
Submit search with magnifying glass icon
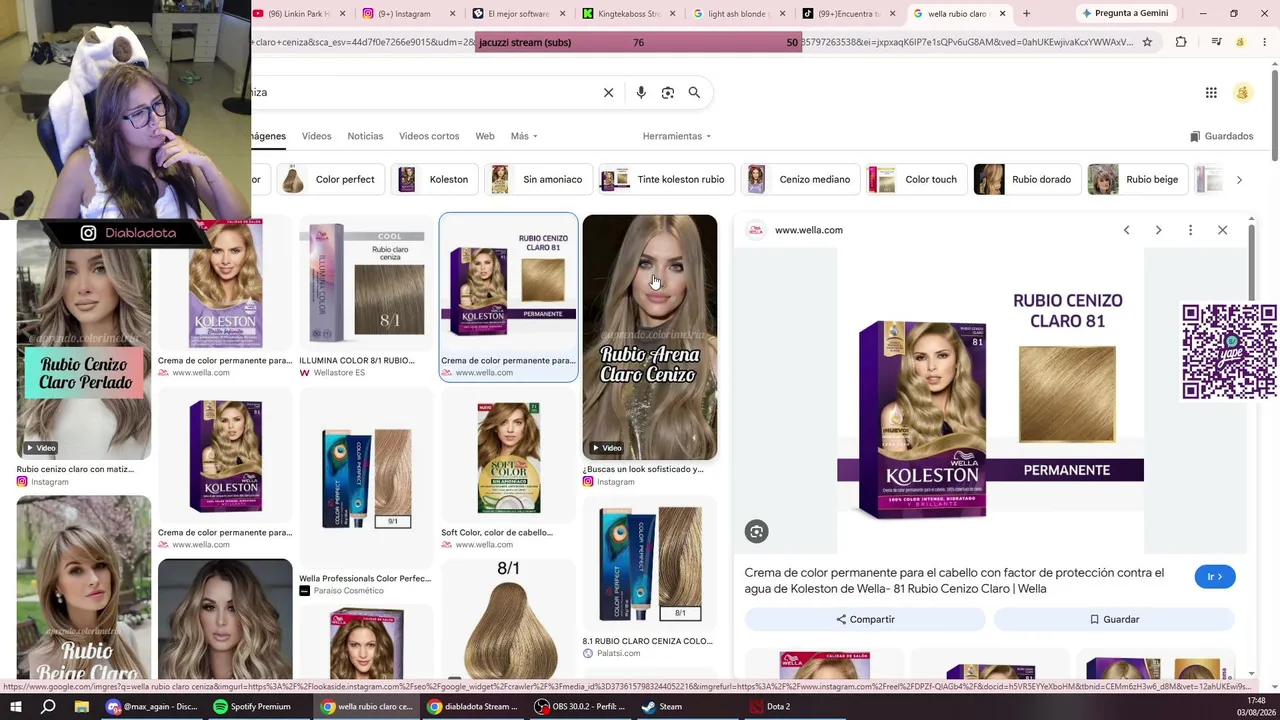click(694, 93)
